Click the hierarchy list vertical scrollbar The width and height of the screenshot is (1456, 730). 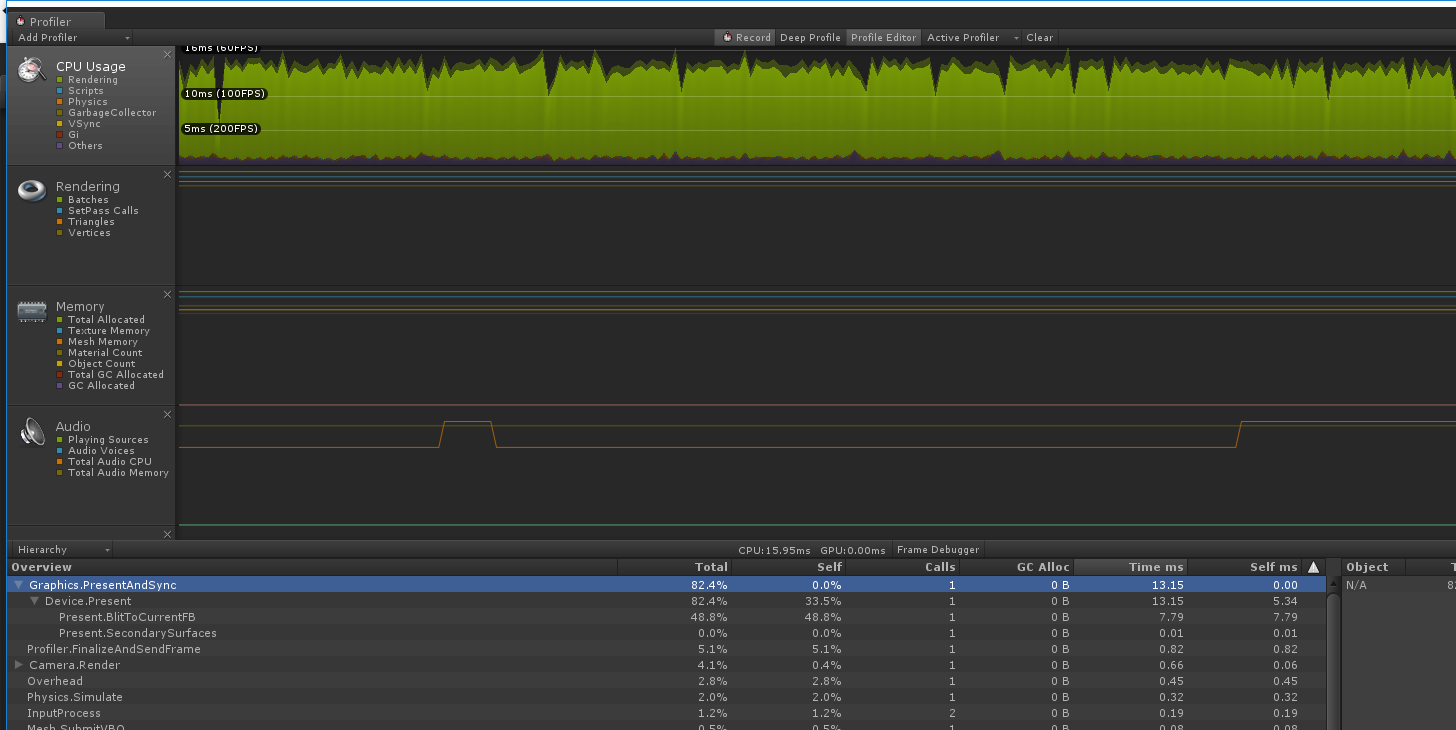point(1333,660)
